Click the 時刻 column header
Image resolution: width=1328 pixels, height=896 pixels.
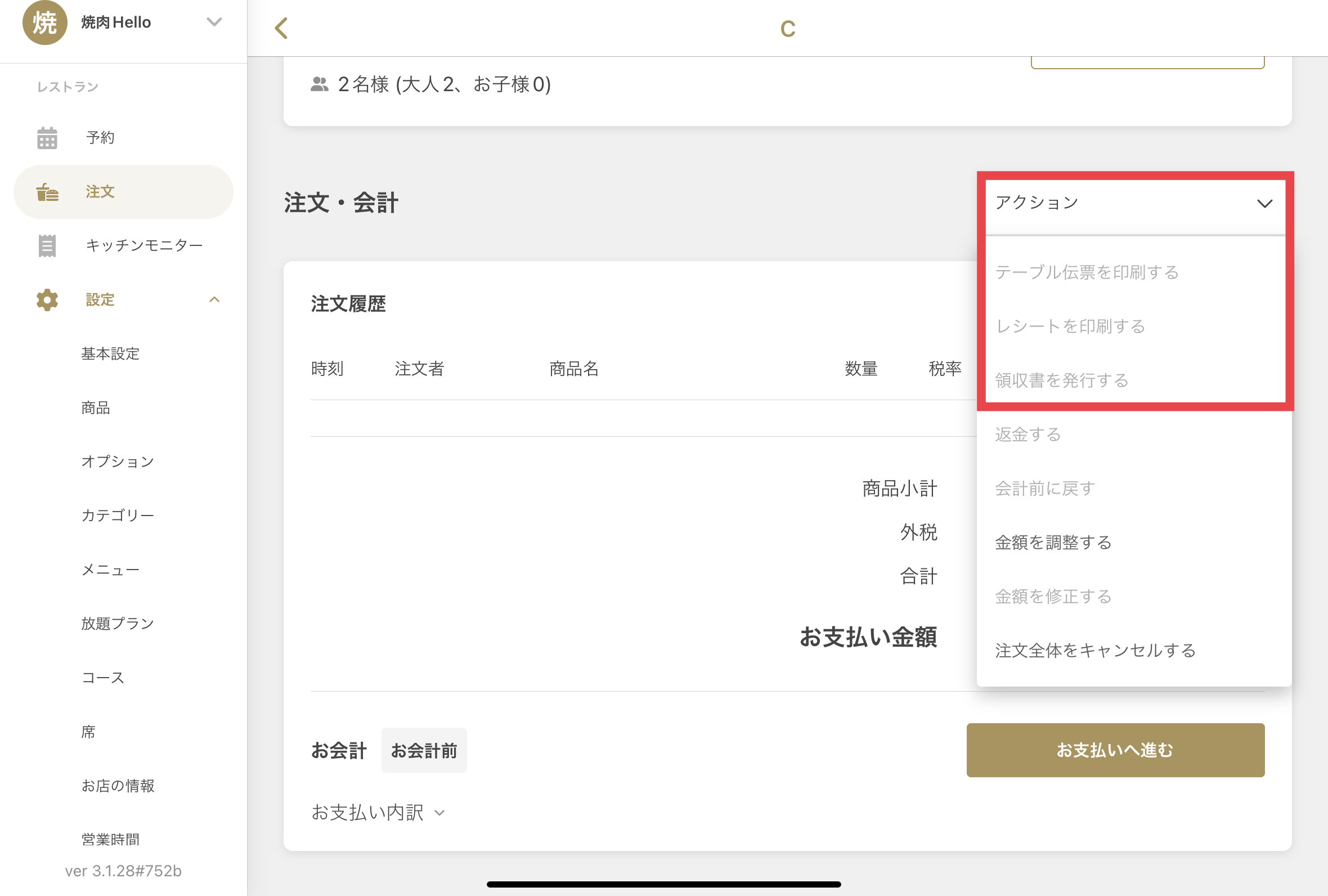coord(327,369)
